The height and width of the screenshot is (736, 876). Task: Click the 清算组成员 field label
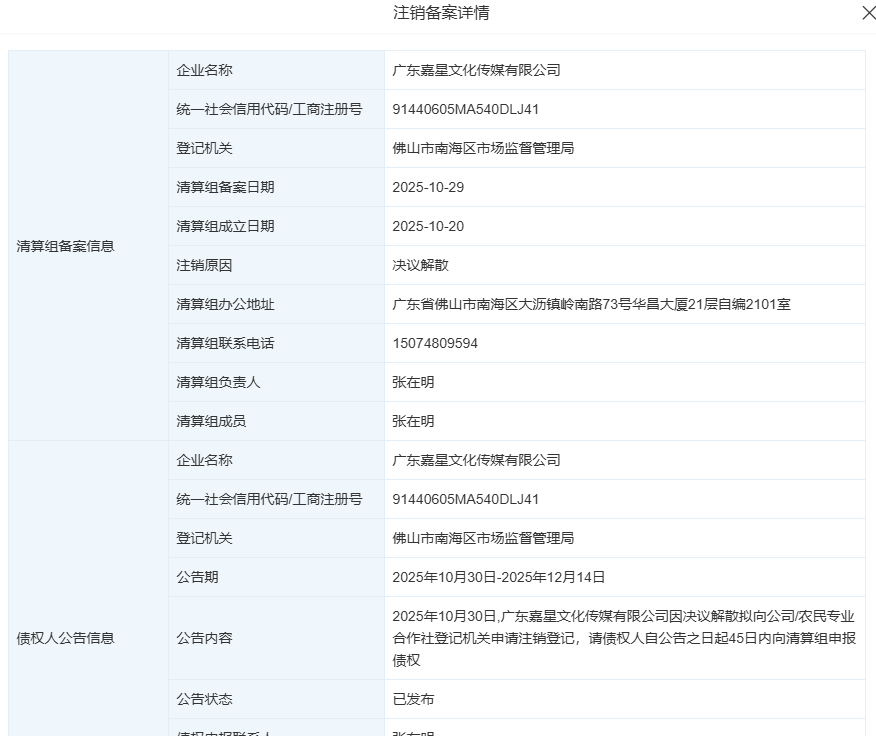[x=211, y=421]
